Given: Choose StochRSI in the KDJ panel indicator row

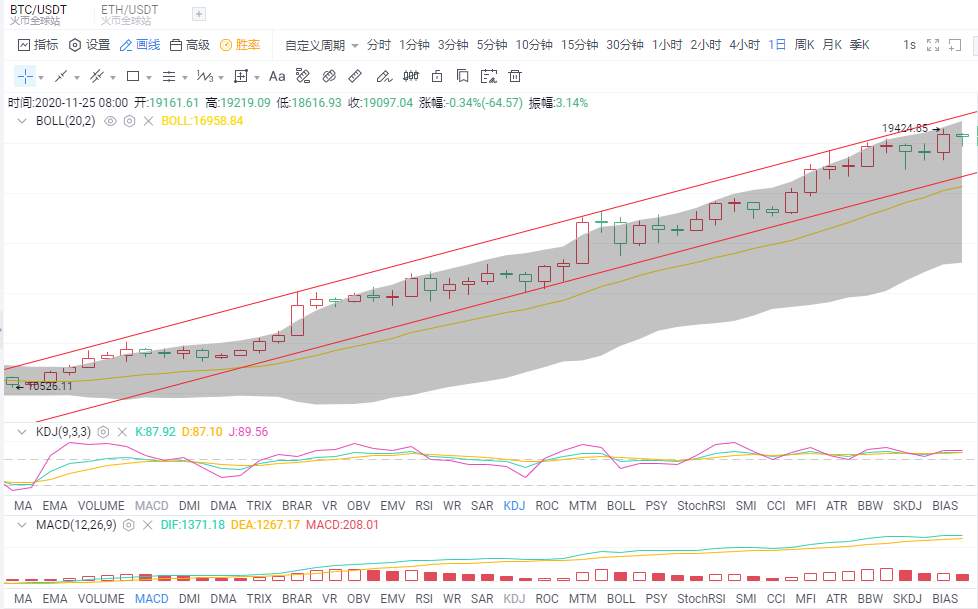Looking at the screenshot, I should point(701,506).
